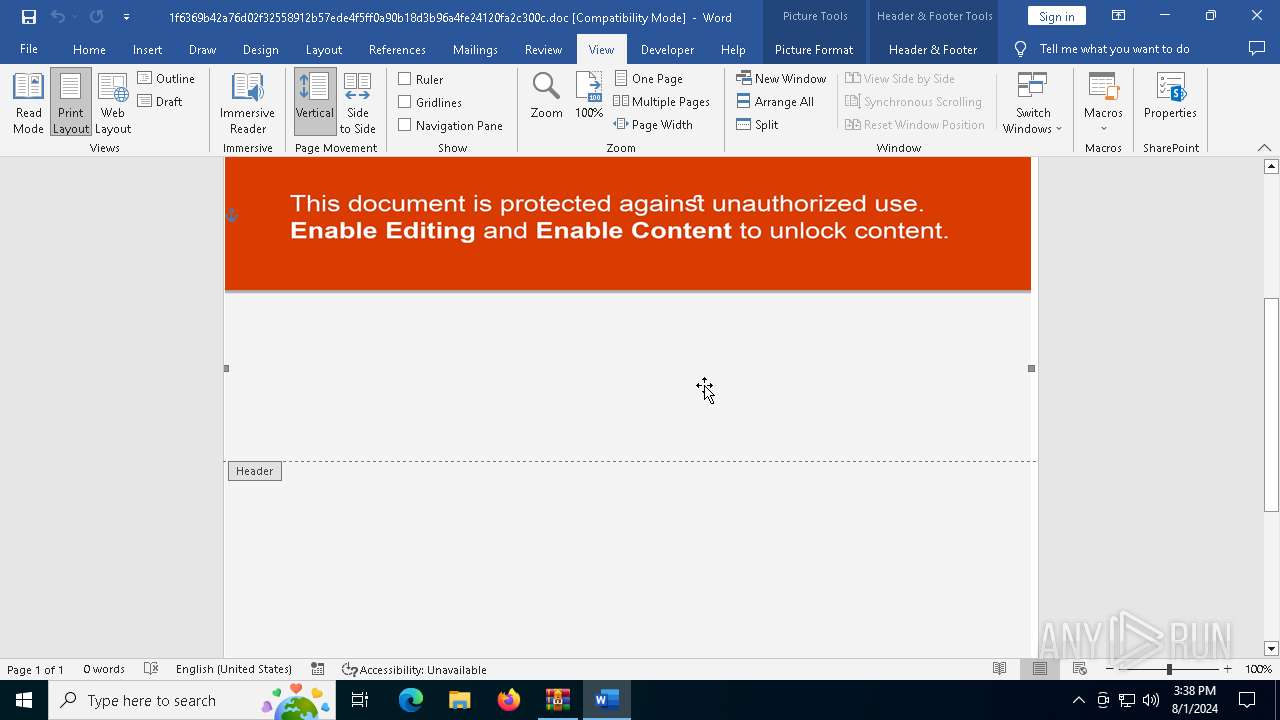
Task: Open the Picture Format tab
Action: click(814, 49)
